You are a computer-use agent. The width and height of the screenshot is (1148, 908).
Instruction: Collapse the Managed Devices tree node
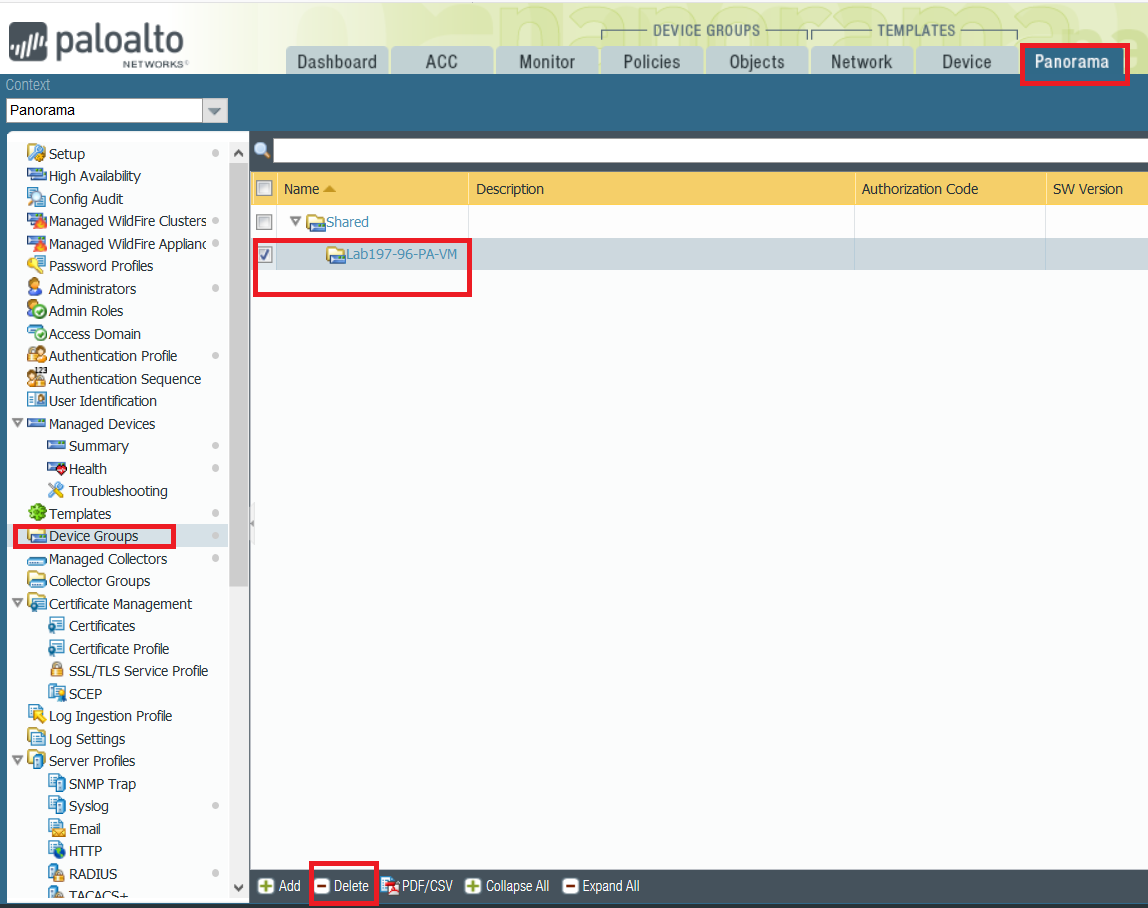18,423
